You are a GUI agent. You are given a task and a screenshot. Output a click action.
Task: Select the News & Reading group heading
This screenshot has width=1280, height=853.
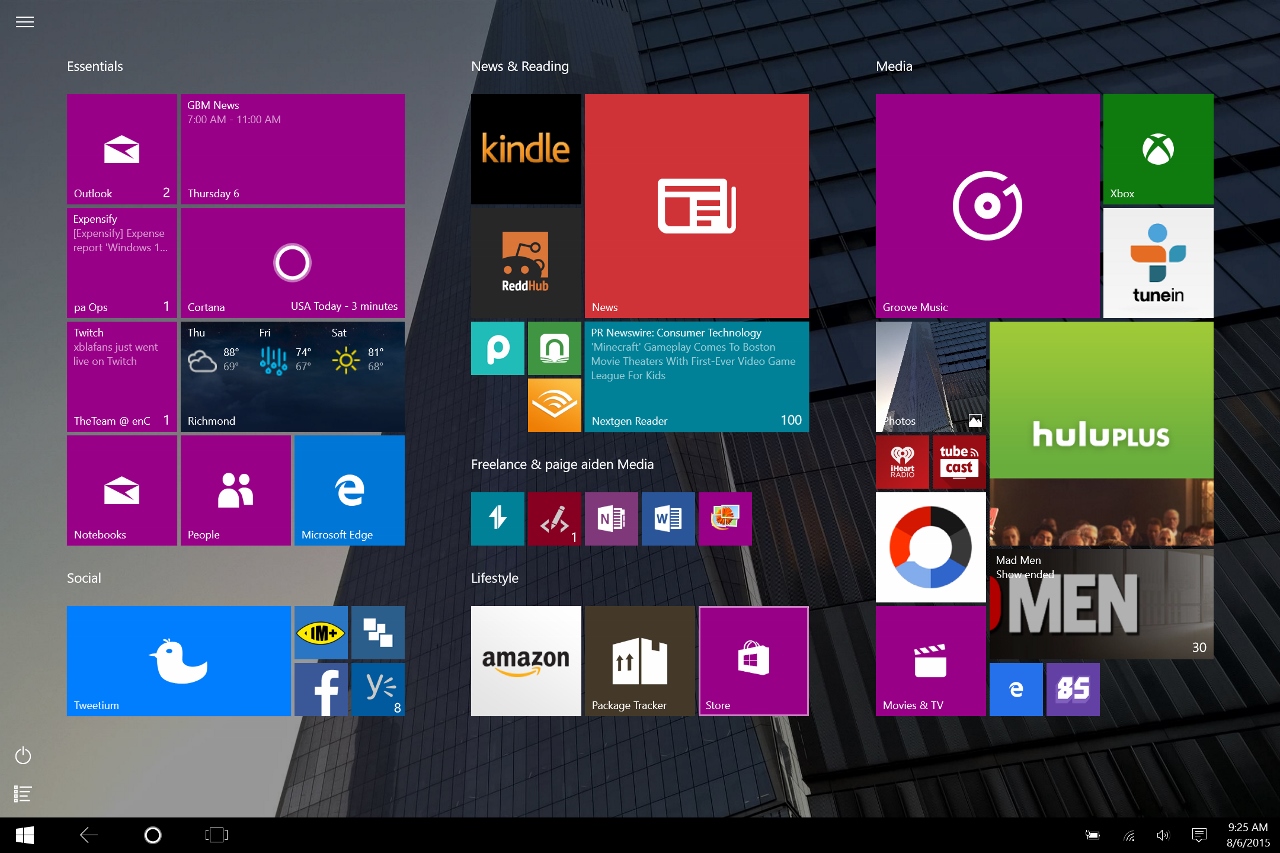[x=520, y=66]
